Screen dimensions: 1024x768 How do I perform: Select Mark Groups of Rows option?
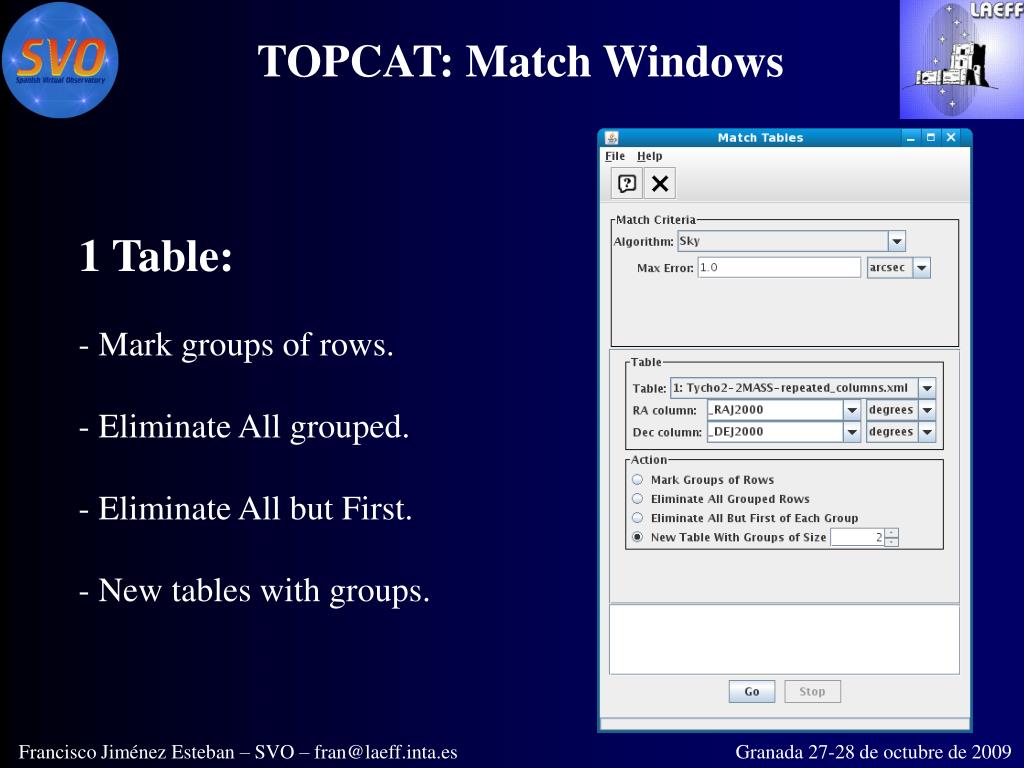click(637, 479)
